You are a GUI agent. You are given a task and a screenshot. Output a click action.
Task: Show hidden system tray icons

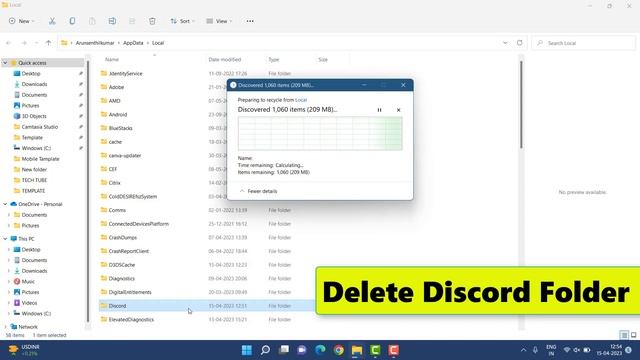pyautogui.click(x=523, y=350)
